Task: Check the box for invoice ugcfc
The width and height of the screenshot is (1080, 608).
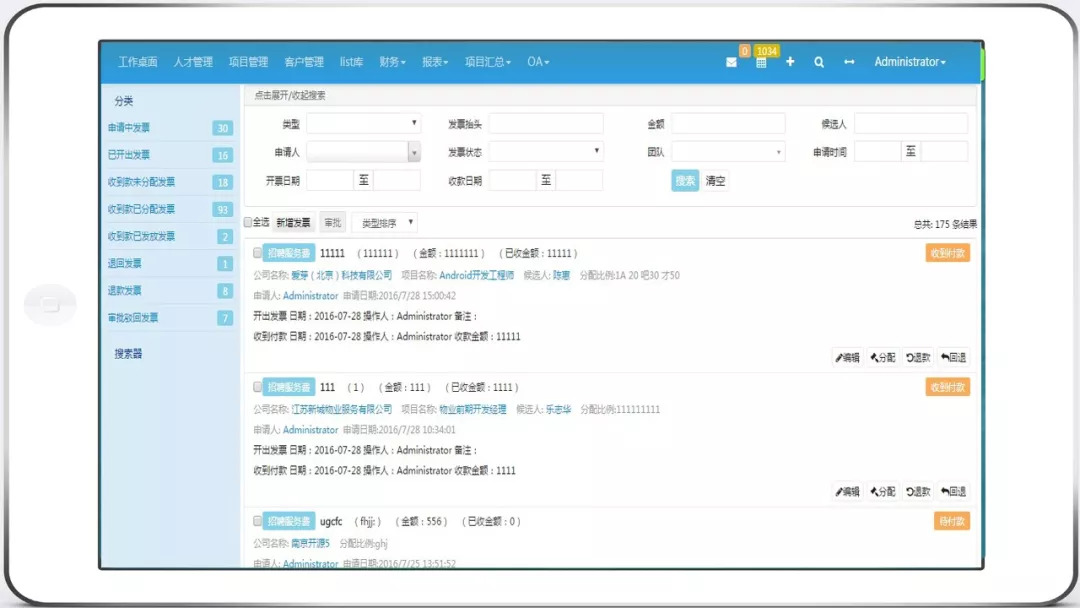Action: pyautogui.click(x=258, y=521)
